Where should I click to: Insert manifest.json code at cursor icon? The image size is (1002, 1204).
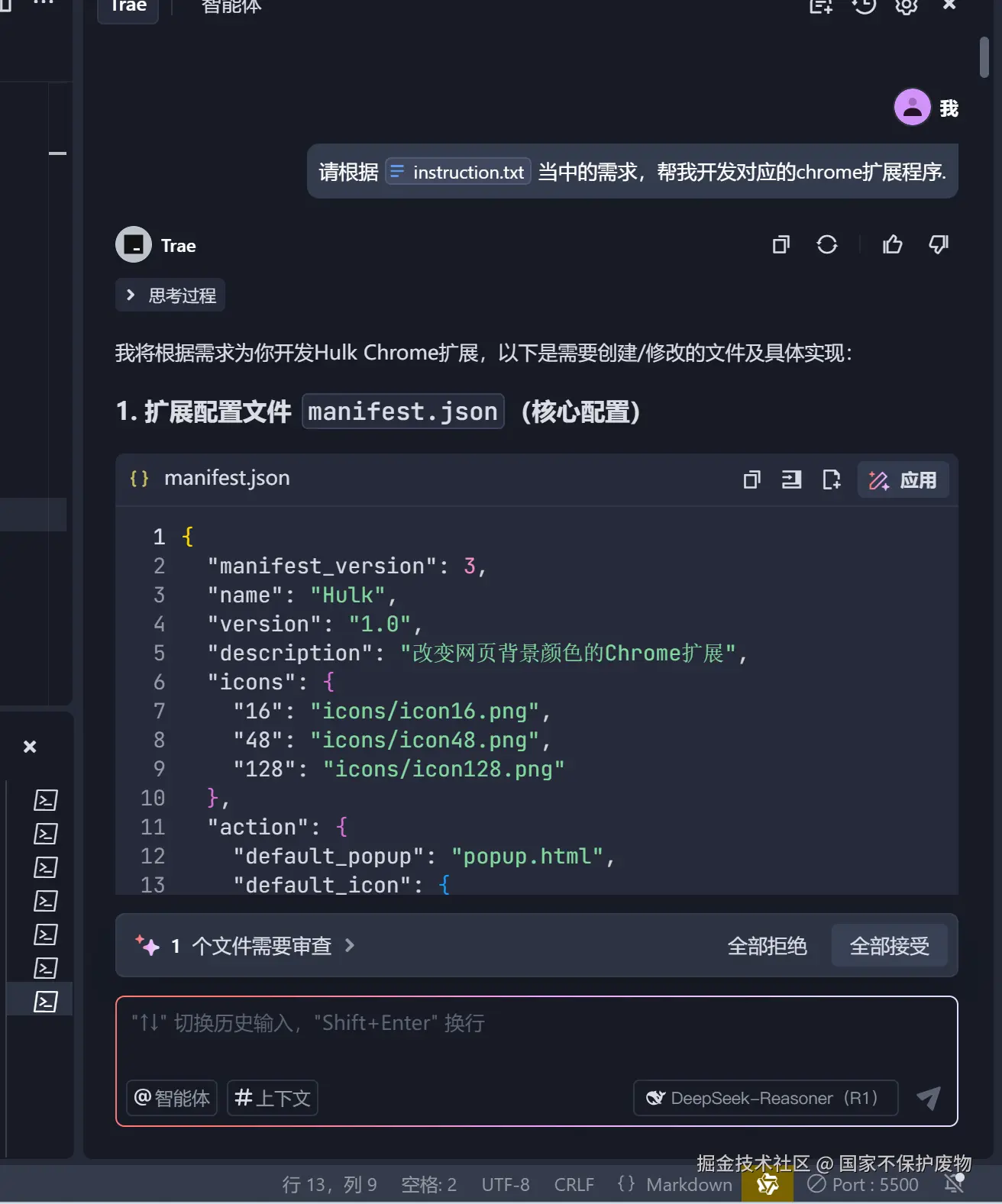[x=792, y=479]
